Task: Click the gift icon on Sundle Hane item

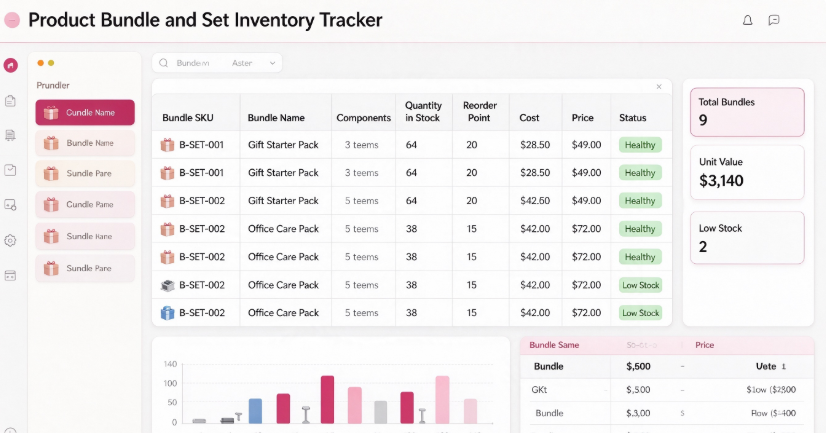Action: point(51,237)
